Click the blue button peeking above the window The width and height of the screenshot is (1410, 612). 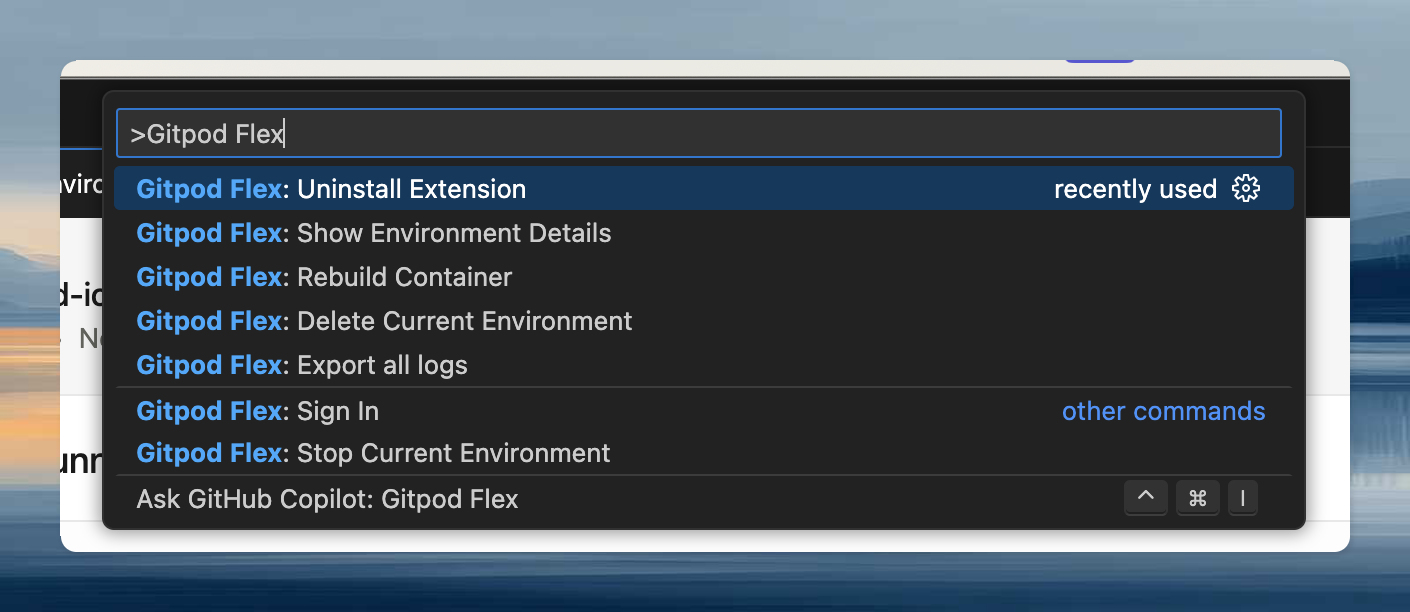[1099, 60]
